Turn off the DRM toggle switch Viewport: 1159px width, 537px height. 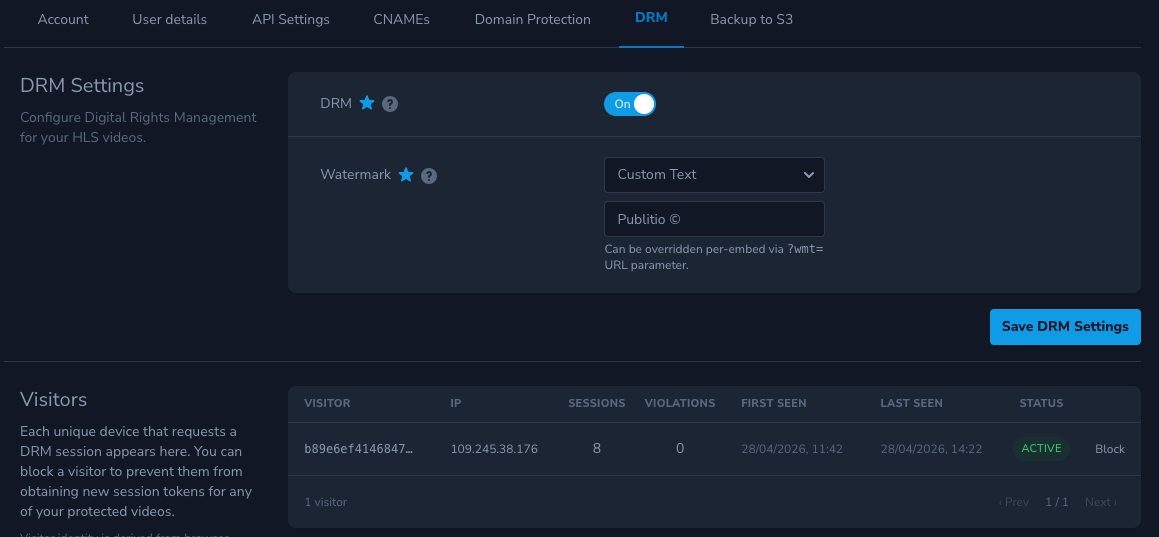pyautogui.click(x=629, y=104)
